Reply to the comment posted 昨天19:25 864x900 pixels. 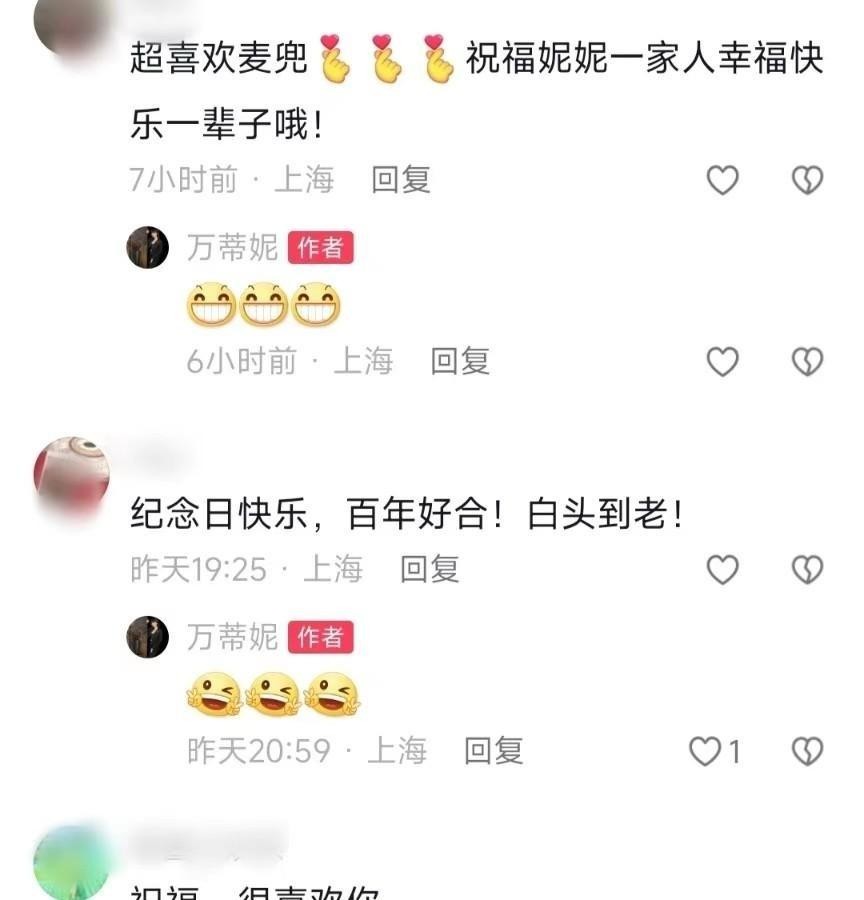click(x=429, y=569)
